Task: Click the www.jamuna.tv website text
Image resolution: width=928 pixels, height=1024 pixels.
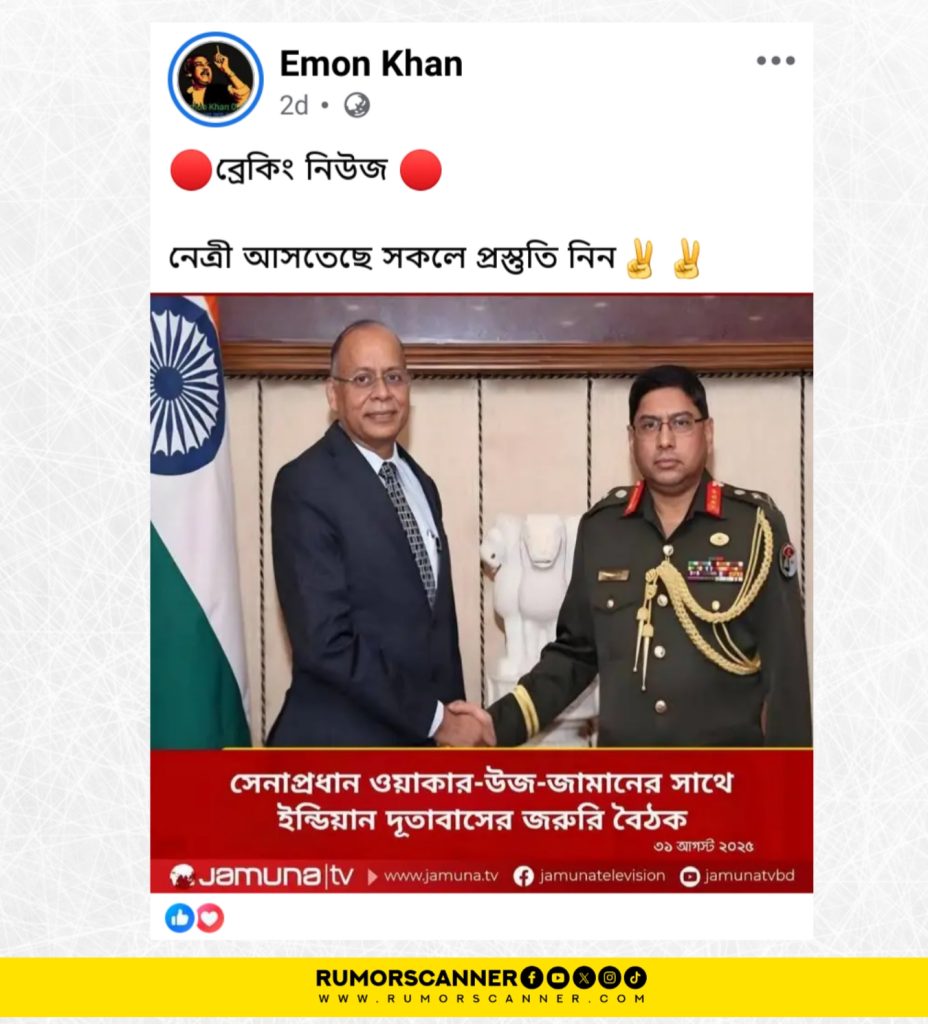Action: click(x=441, y=876)
